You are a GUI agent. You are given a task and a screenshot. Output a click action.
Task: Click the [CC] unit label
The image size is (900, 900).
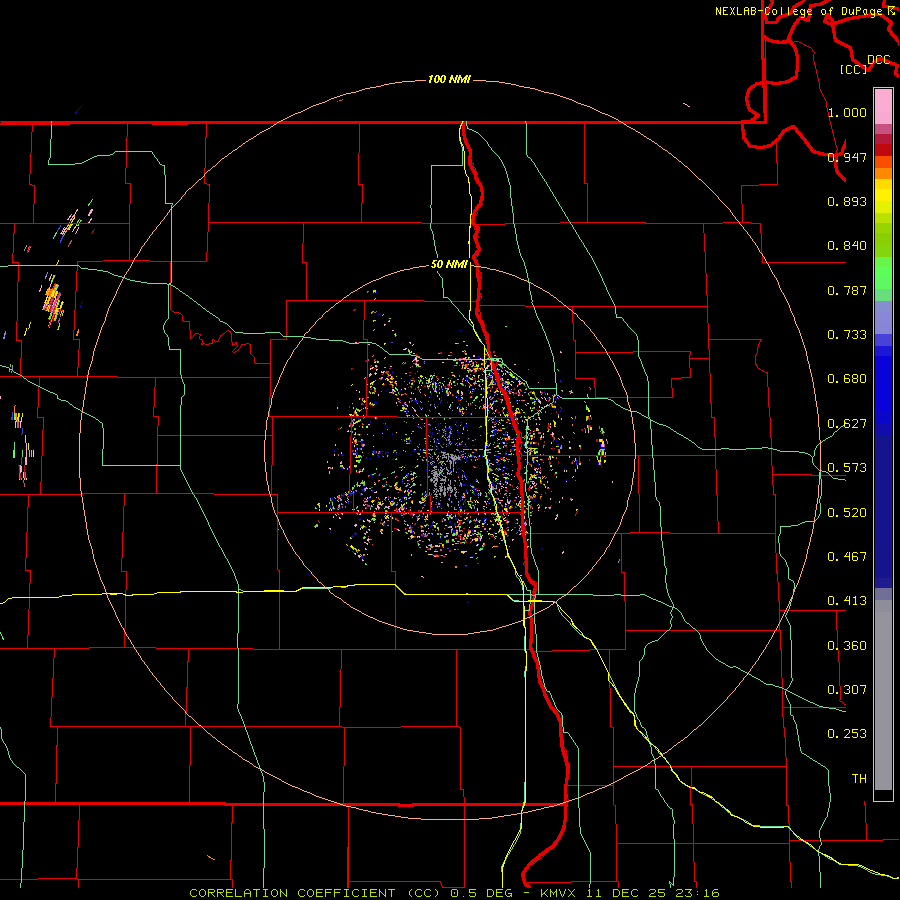click(854, 69)
